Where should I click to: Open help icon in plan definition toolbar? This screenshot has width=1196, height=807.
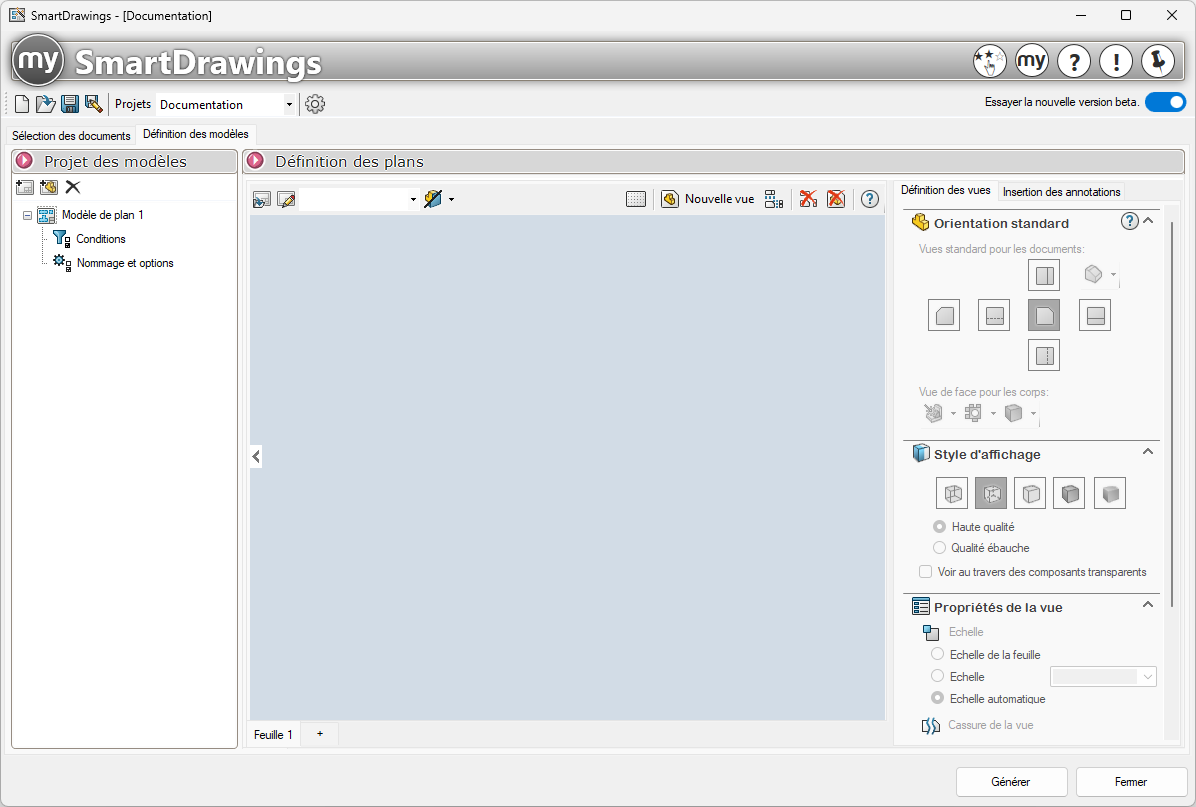tap(870, 199)
